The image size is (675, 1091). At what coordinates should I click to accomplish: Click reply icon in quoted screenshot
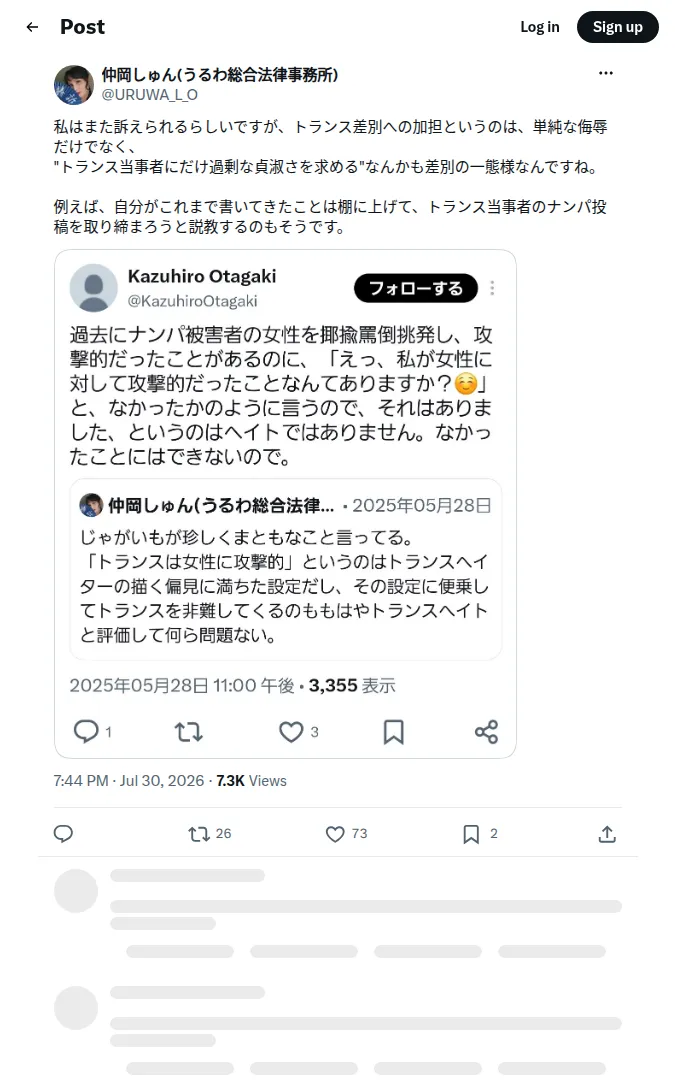[x=86, y=731]
